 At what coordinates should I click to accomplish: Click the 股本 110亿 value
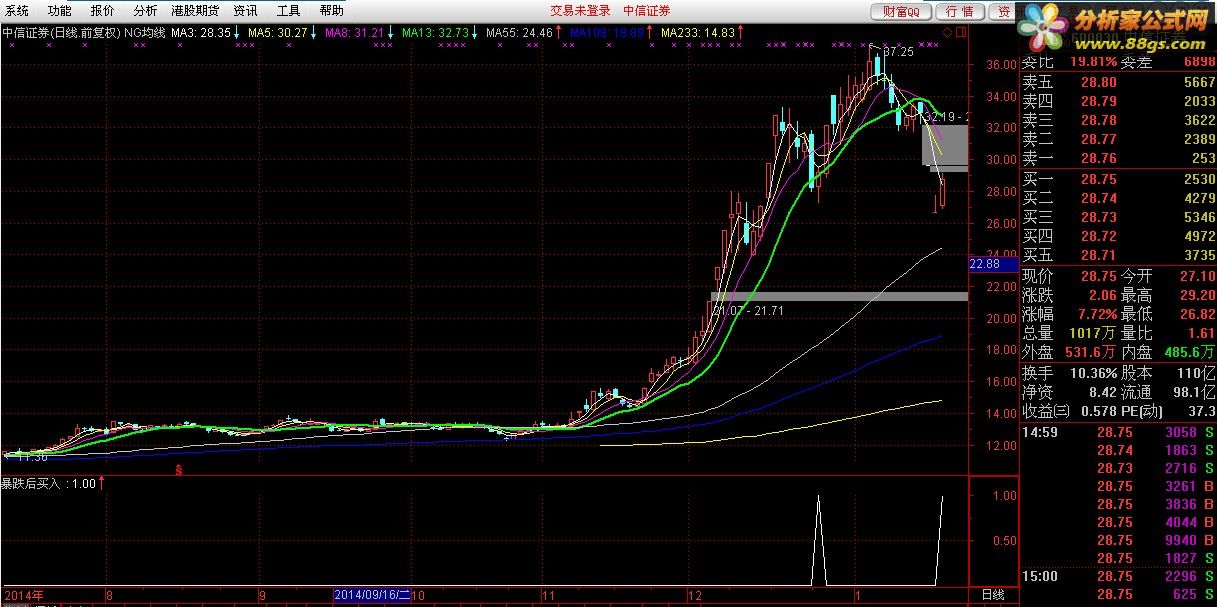tap(1196, 372)
